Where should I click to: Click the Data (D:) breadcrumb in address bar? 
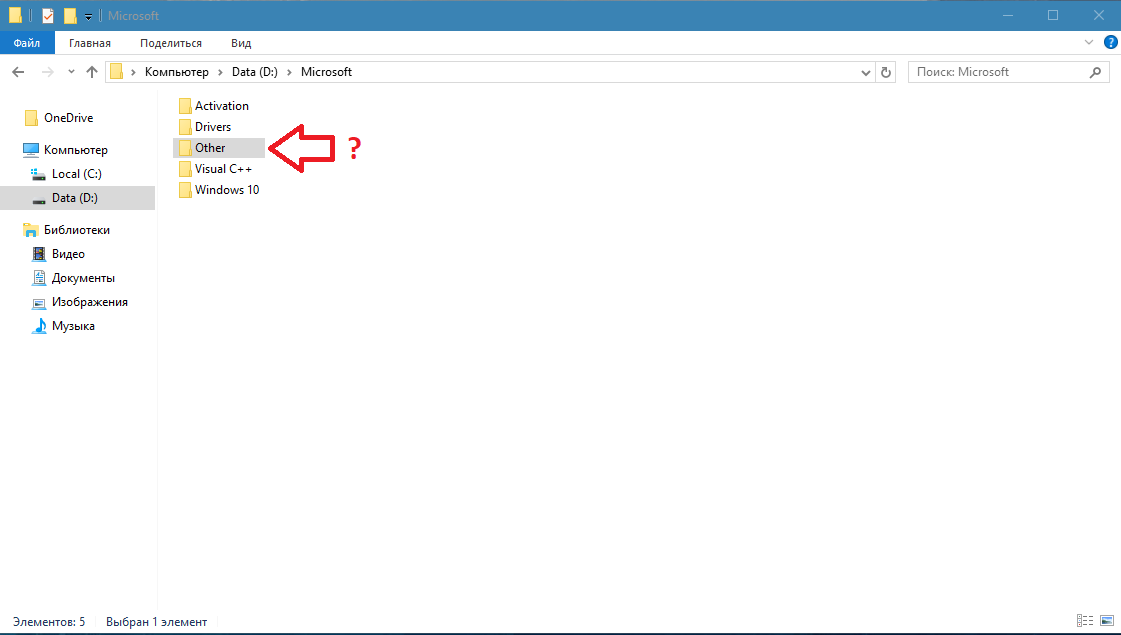(255, 72)
